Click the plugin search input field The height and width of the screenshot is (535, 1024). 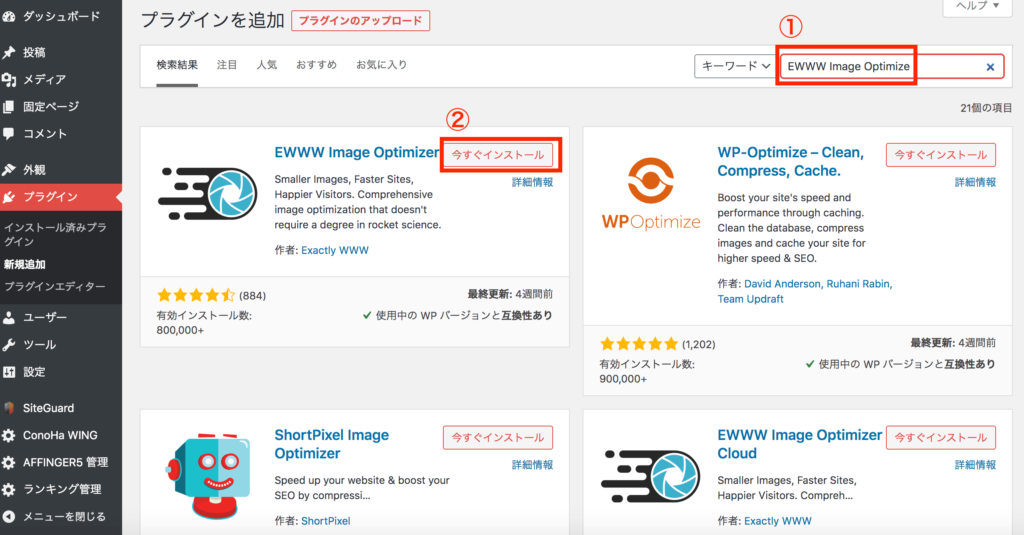(x=880, y=67)
